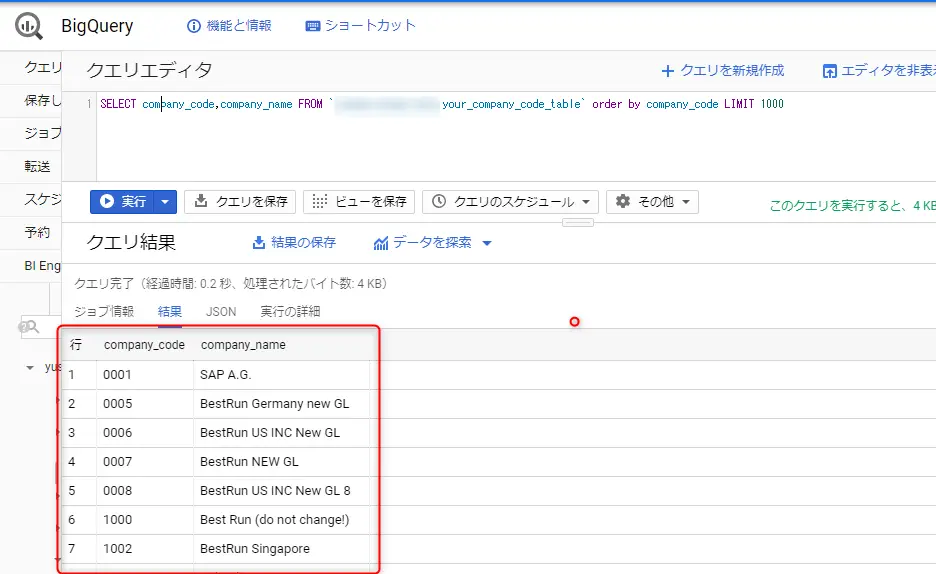Click 結果の保存 button

294,243
